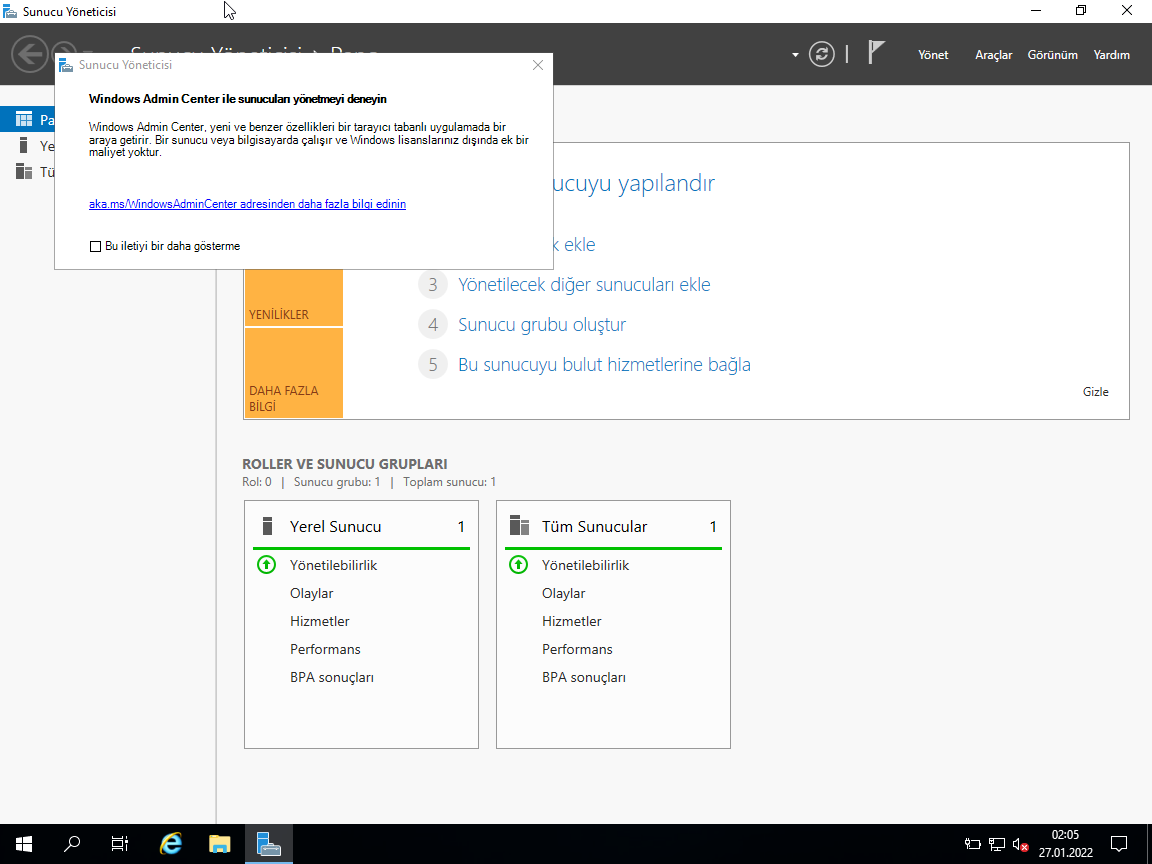Click Gizle to hide the welcome panel
The height and width of the screenshot is (864, 1152).
click(x=1095, y=392)
